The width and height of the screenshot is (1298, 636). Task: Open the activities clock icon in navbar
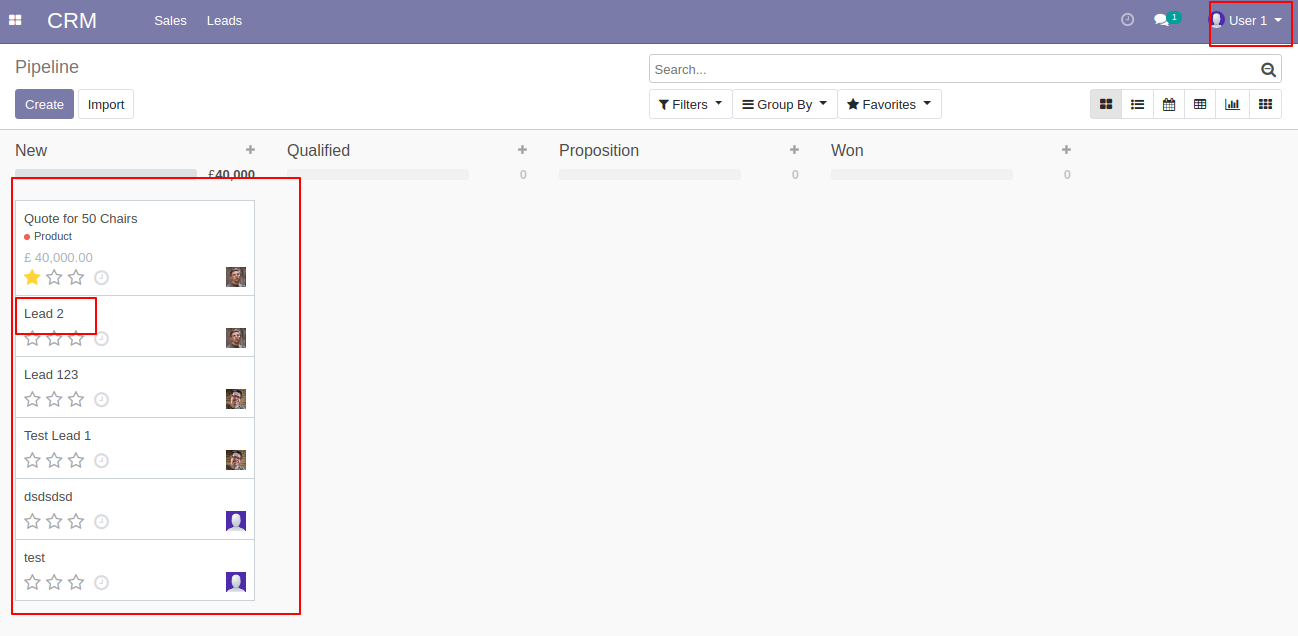coord(1127,19)
